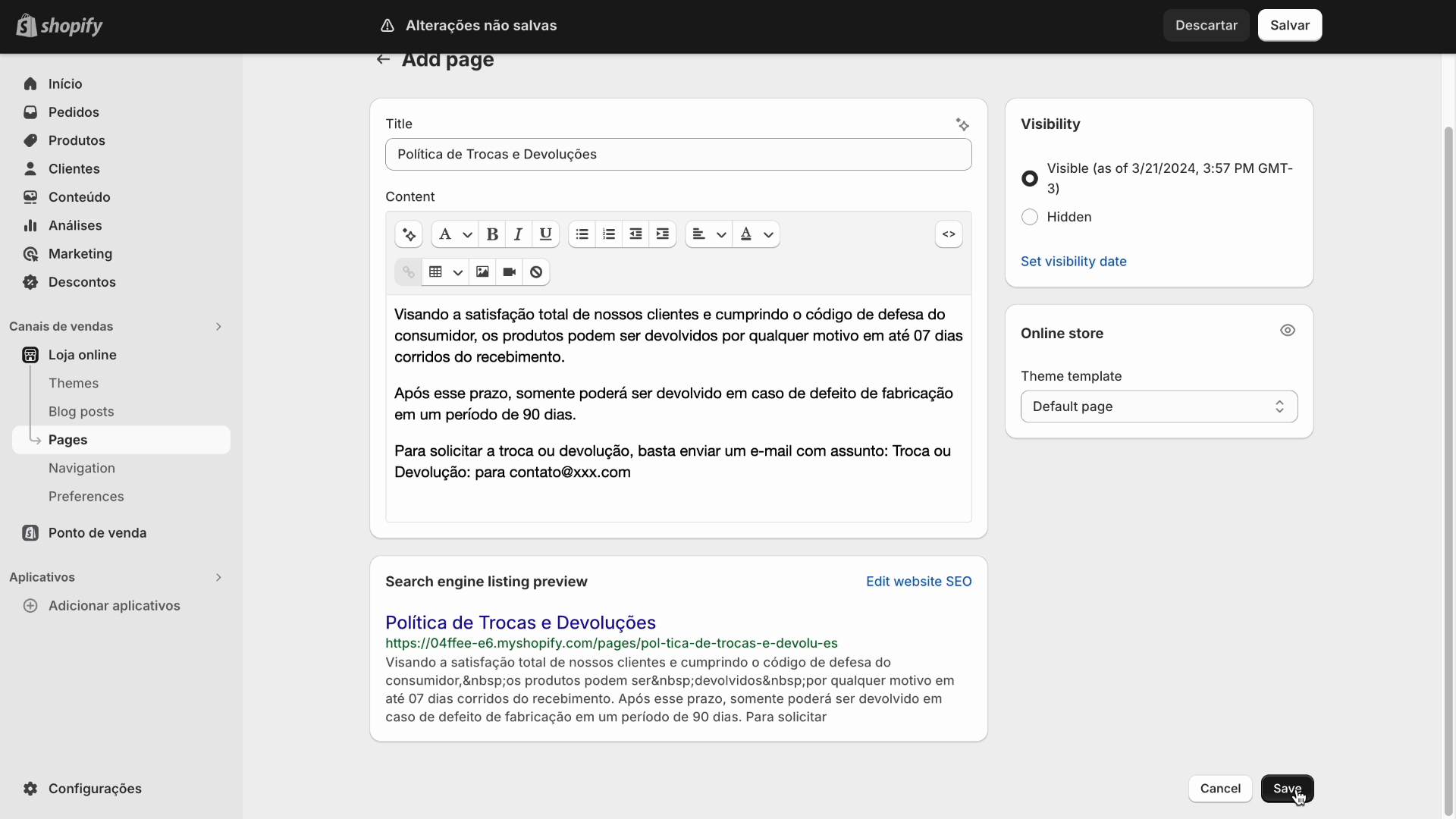Screen dimensions: 1456x819
Task: Click the Descartar button
Action: (1206, 26)
